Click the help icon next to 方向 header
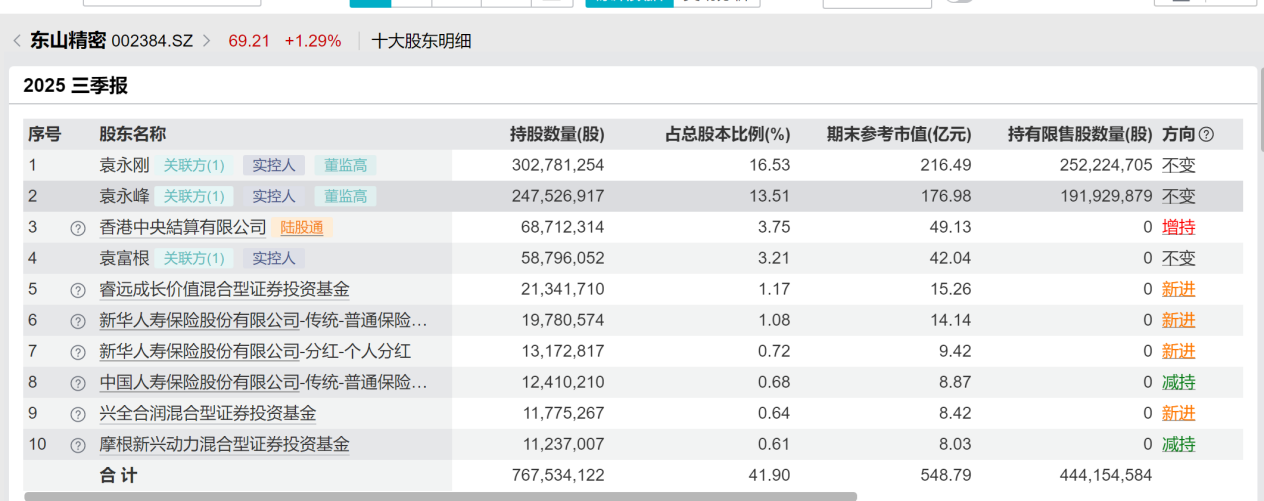 (x=1206, y=134)
